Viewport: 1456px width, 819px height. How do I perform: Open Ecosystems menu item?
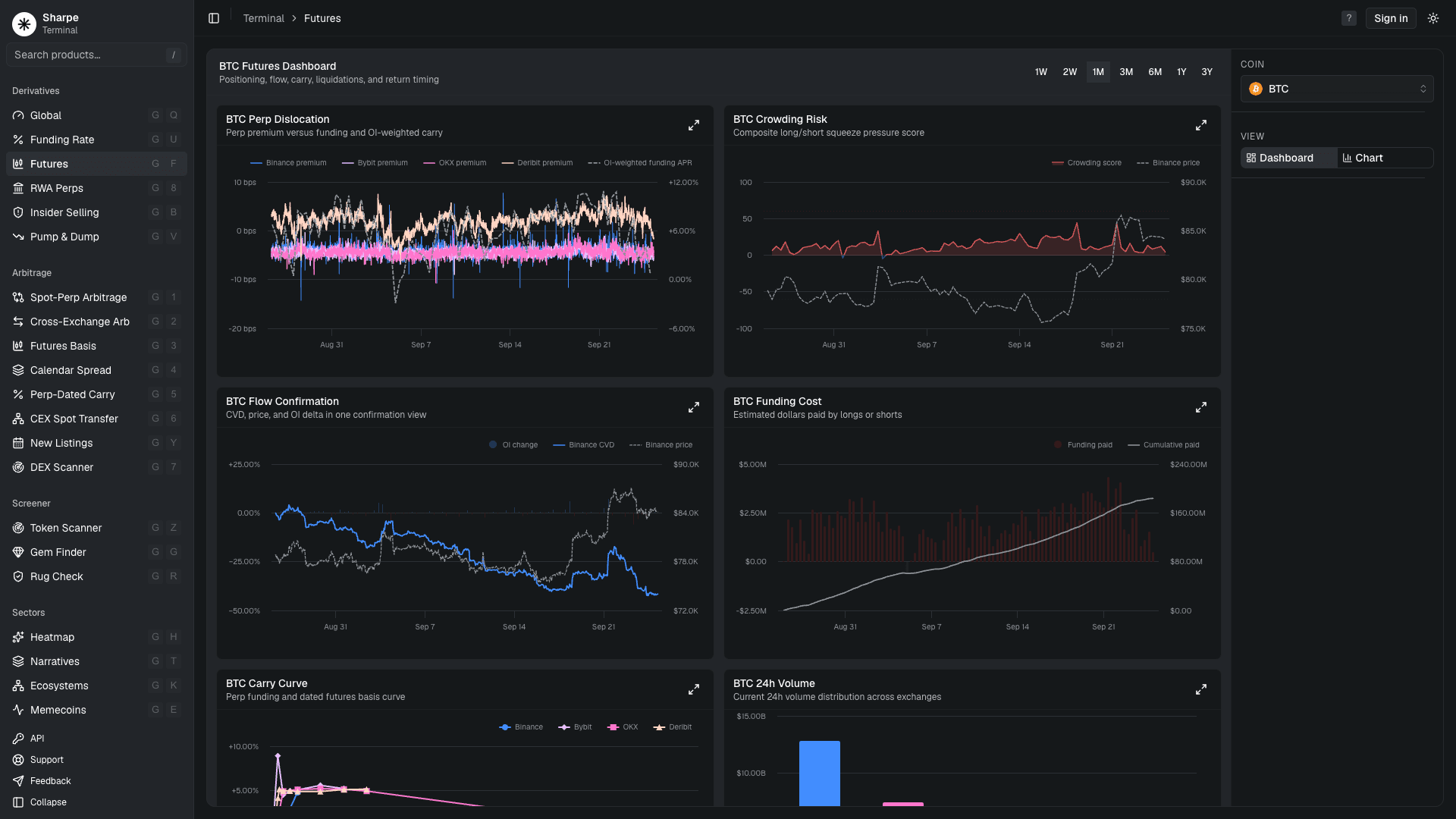pos(96,686)
